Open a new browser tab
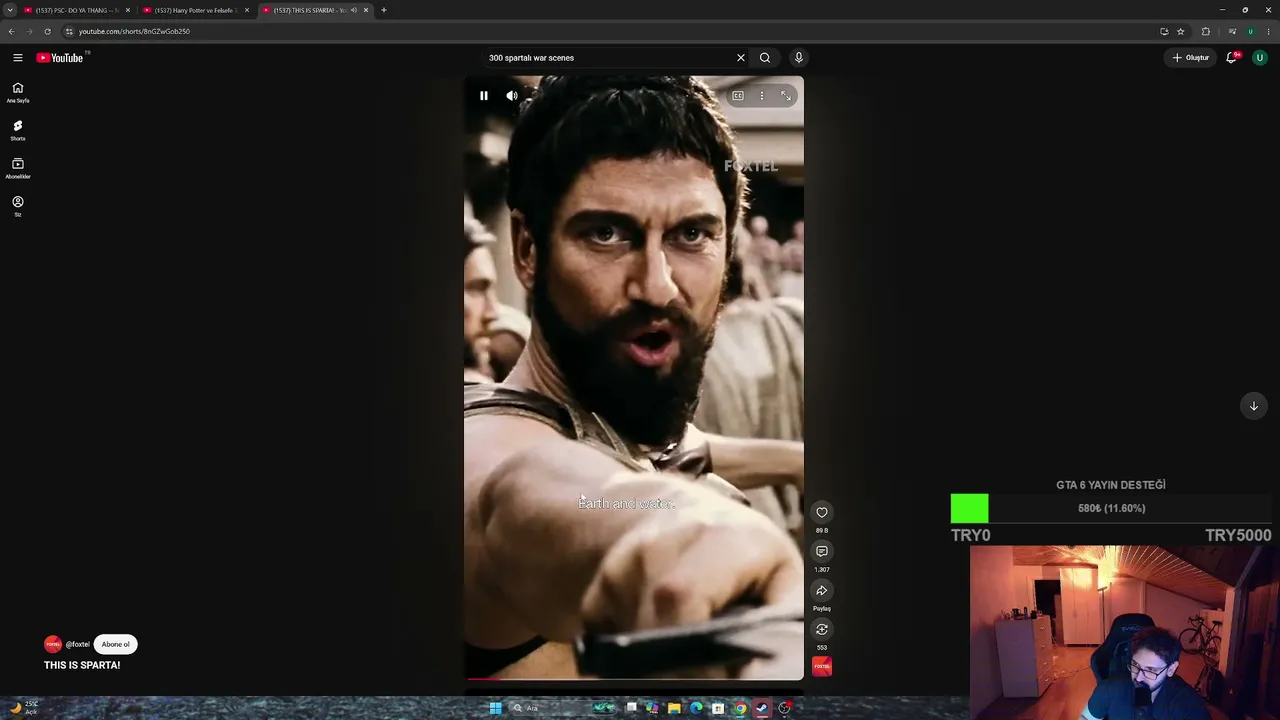The height and width of the screenshot is (720, 1280). point(384,10)
